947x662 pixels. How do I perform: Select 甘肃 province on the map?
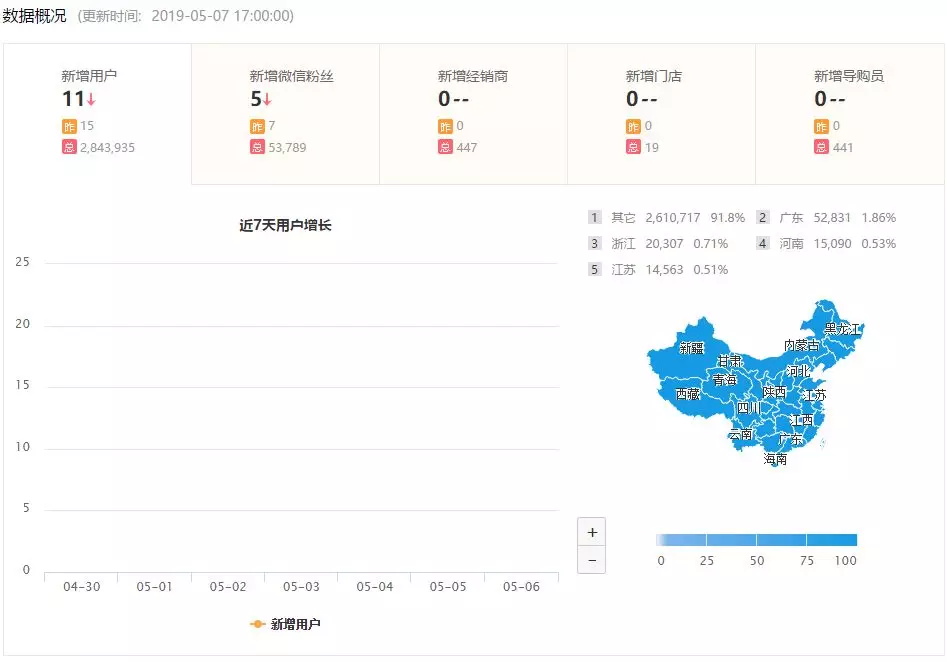click(730, 361)
